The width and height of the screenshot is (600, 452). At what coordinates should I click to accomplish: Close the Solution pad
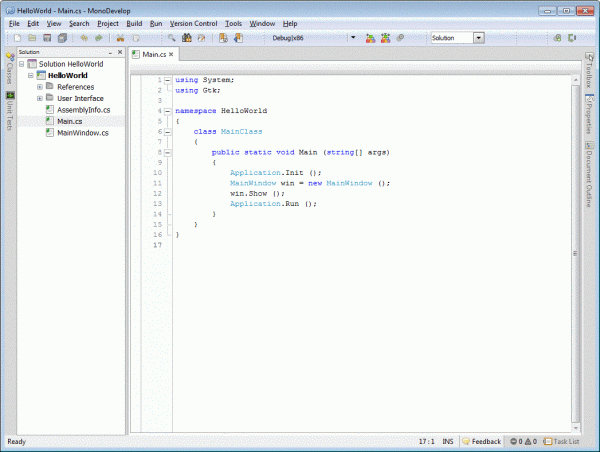[120, 52]
